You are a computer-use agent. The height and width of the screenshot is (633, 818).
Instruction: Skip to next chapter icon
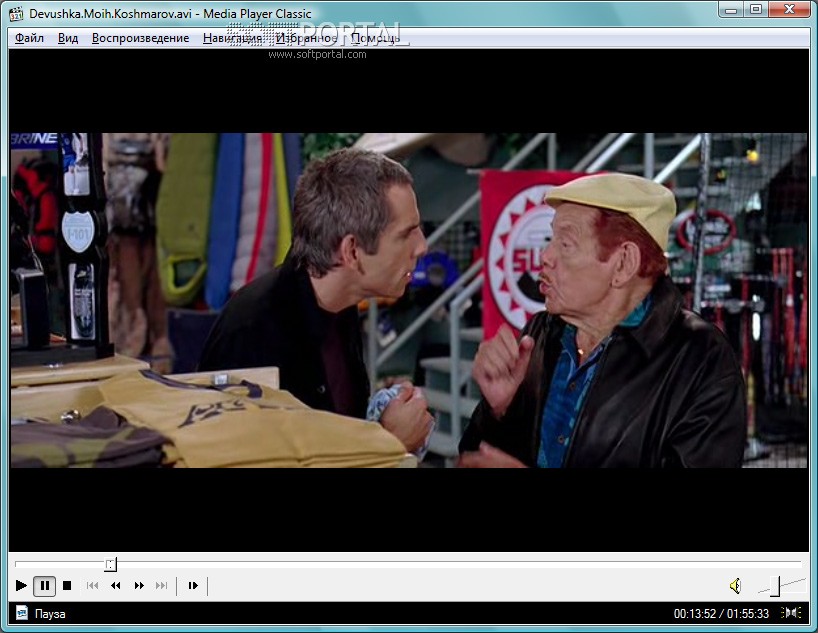[x=162, y=586]
